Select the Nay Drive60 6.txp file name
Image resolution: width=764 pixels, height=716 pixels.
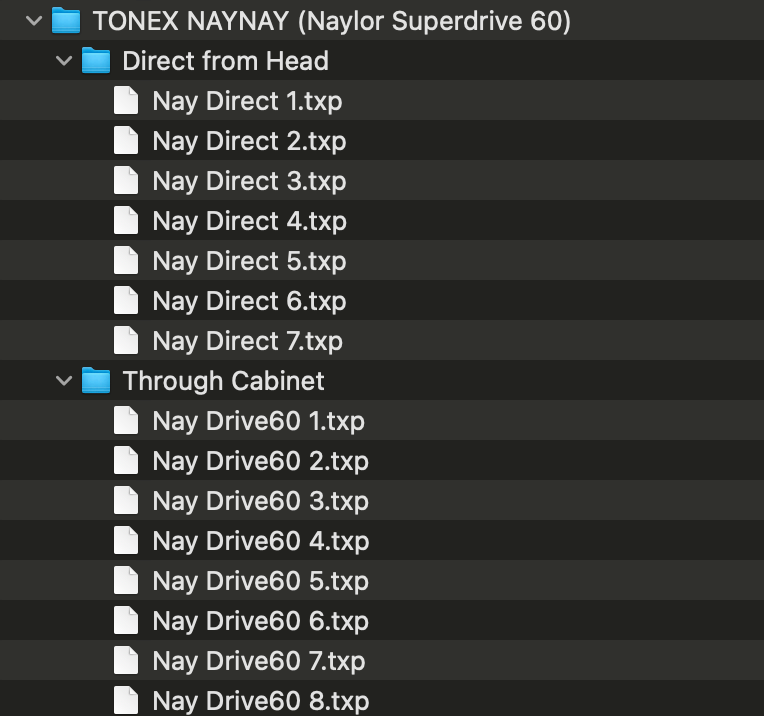pyautogui.click(x=260, y=621)
